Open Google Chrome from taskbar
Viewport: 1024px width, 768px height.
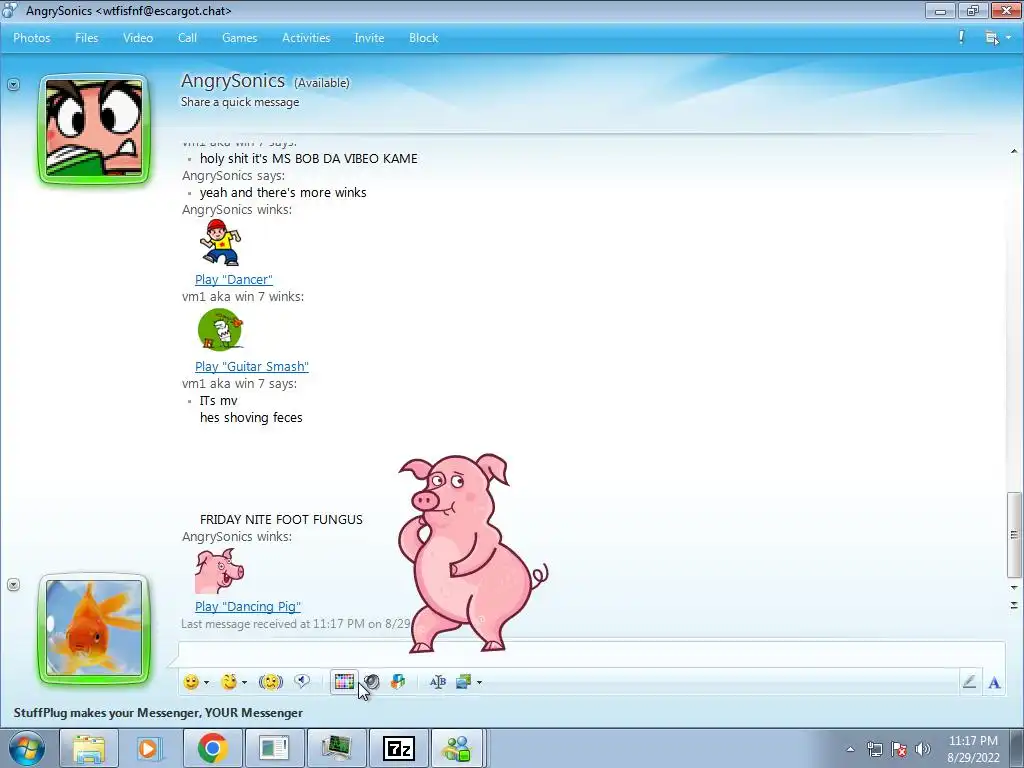pyautogui.click(x=212, y=748)
